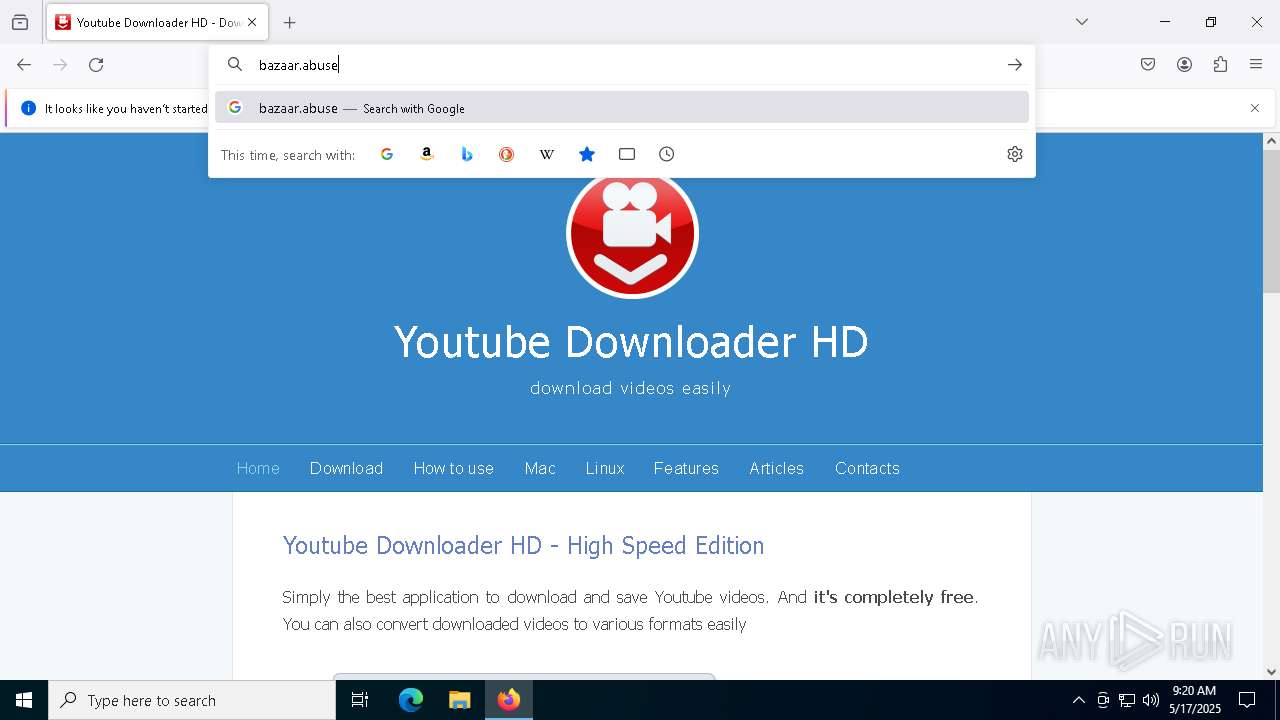The image size is (1280, 720).
Task: Open the Download navigation link
Action: pos(346,468)
